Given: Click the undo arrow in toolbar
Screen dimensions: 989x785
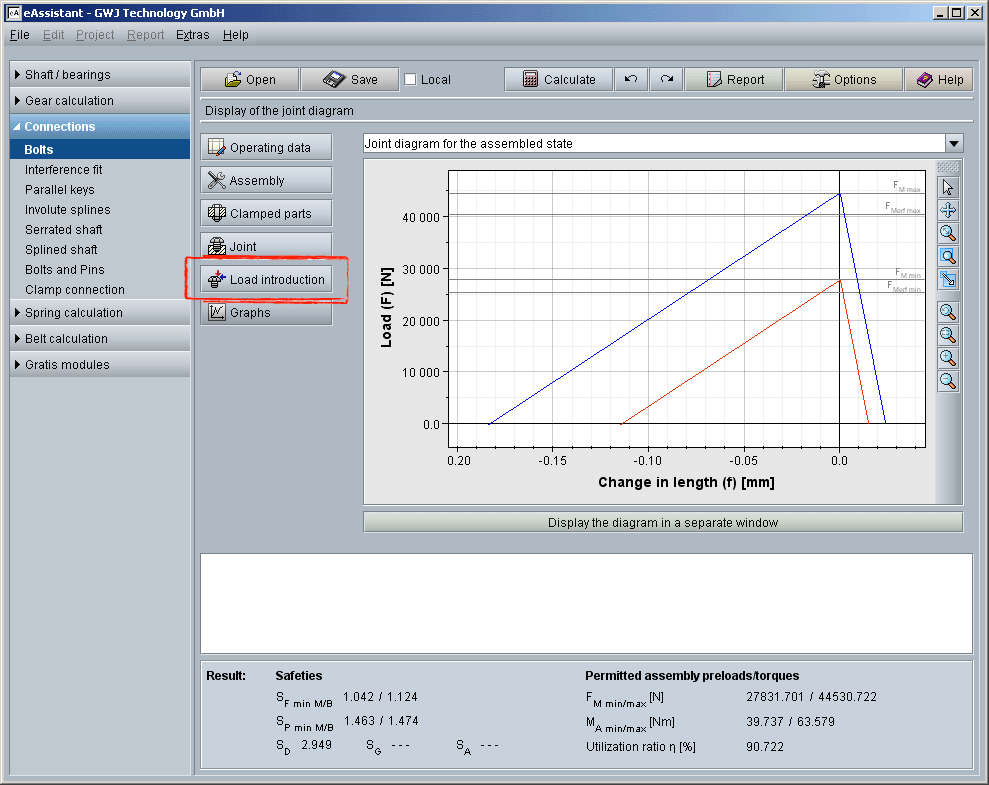Looking at the screenshot, I should [x=630, y=80].
